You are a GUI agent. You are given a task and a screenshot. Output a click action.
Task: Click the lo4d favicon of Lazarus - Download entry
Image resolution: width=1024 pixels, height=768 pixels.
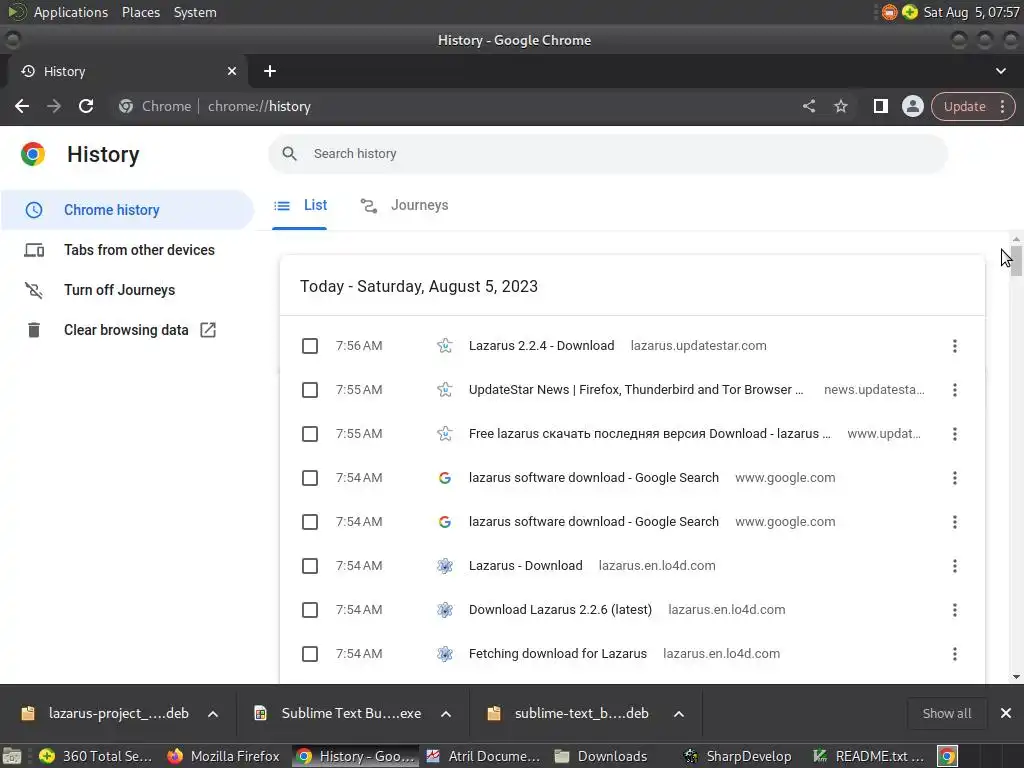pos(445,566)
